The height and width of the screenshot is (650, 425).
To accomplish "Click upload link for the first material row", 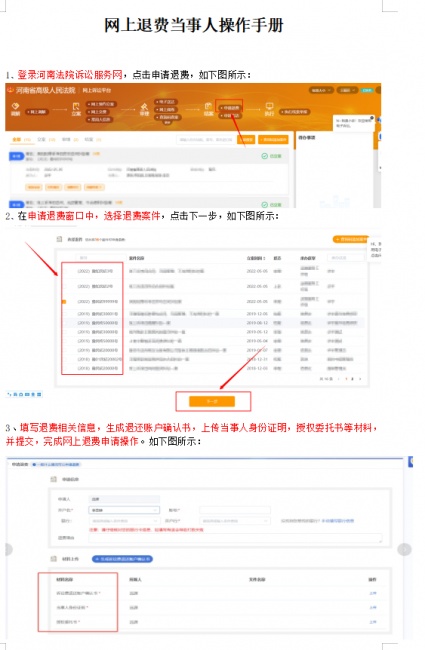I will point(373,594).
